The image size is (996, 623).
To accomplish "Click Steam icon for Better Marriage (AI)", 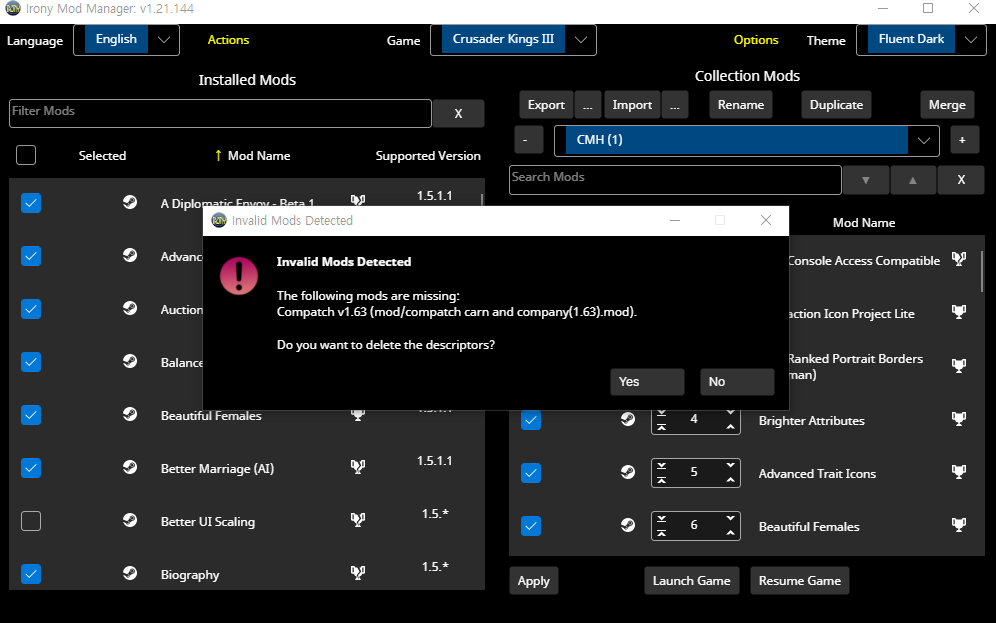I will tap(130, 467).
